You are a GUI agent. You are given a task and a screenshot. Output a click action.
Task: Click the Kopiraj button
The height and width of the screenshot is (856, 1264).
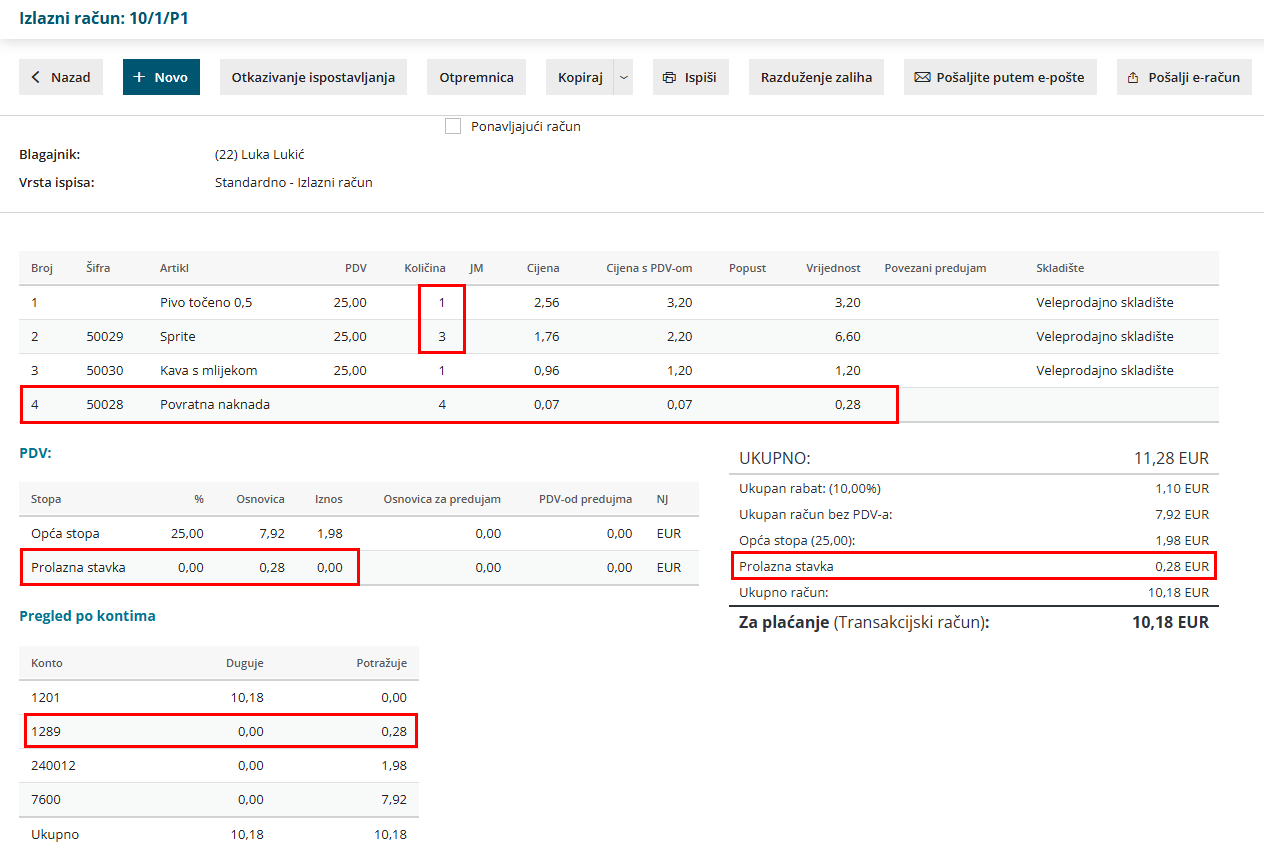[580, 77]
